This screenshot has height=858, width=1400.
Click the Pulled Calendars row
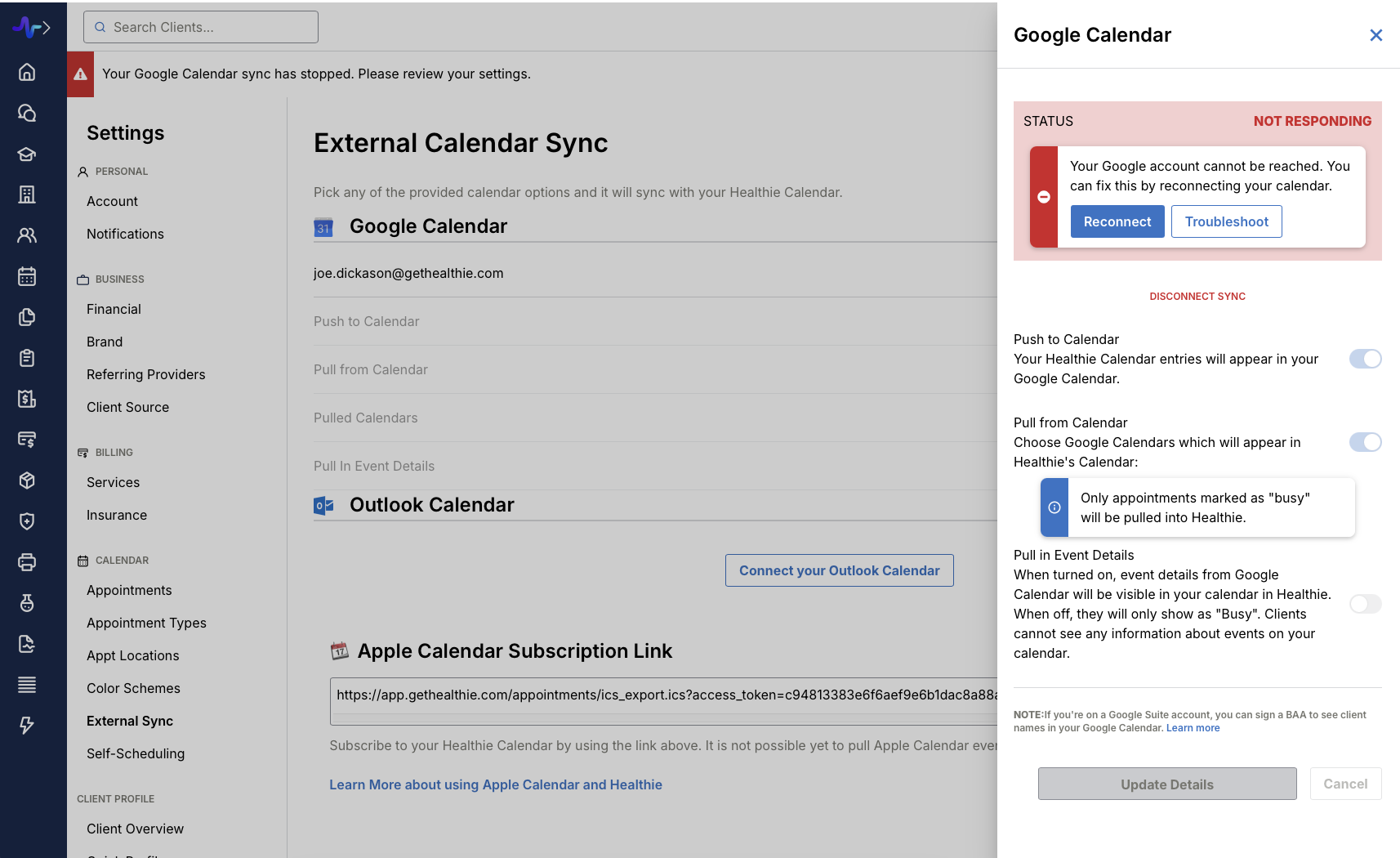(655, 418)
